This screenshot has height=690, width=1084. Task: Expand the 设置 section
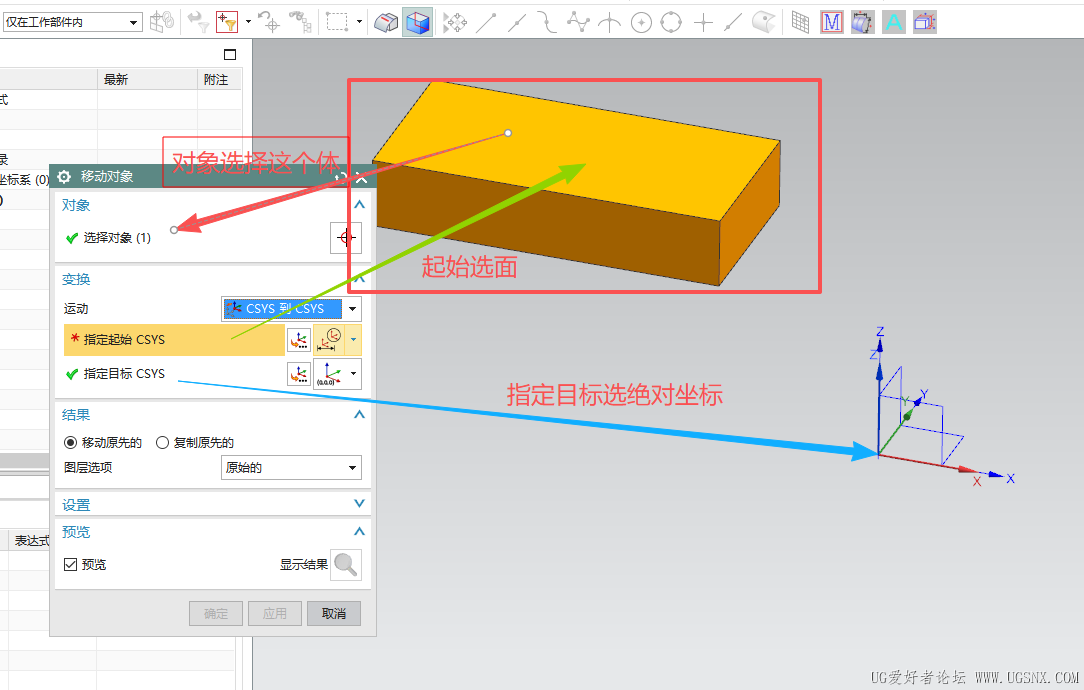point(359,504)
